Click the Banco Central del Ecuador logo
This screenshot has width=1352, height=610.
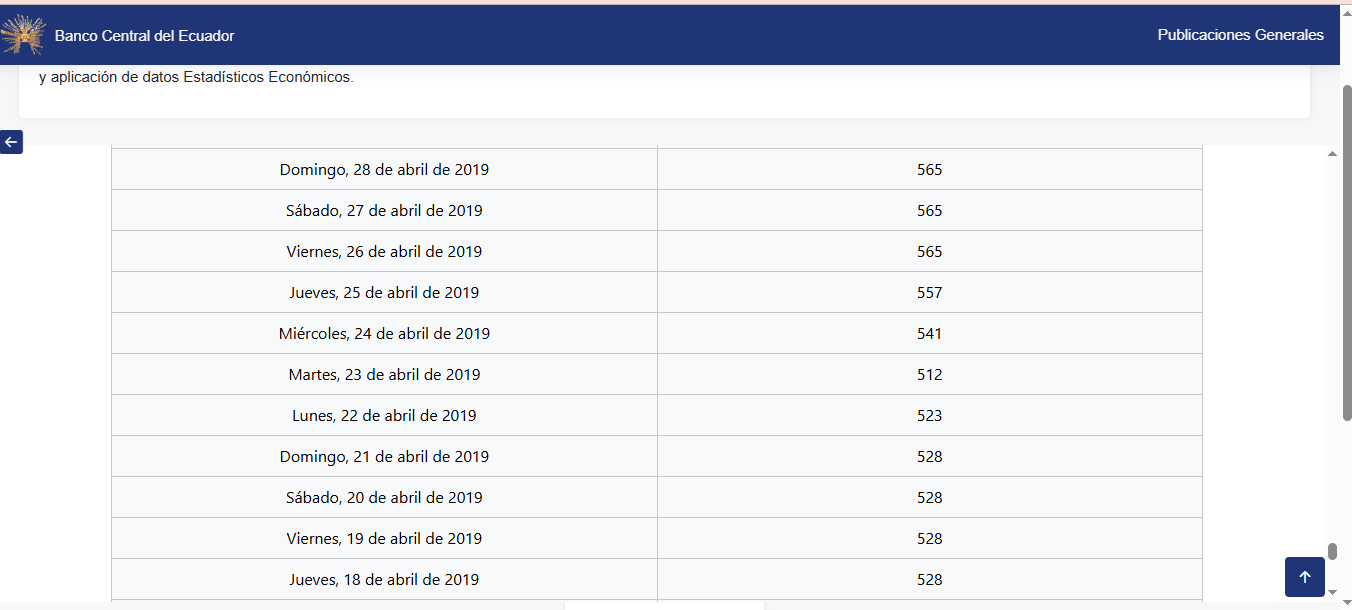coord(22,36)
